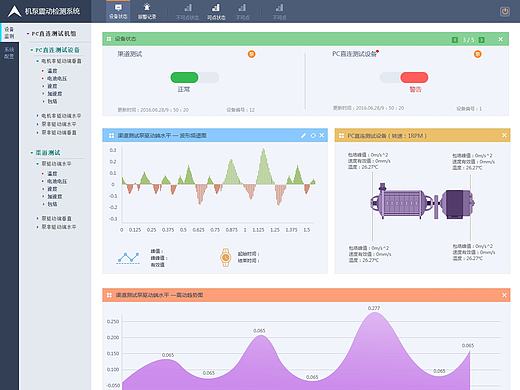520x390 pixels.
Task: Close the yellow PC直连测试设备 motor panel
Action: click(504, 135)
